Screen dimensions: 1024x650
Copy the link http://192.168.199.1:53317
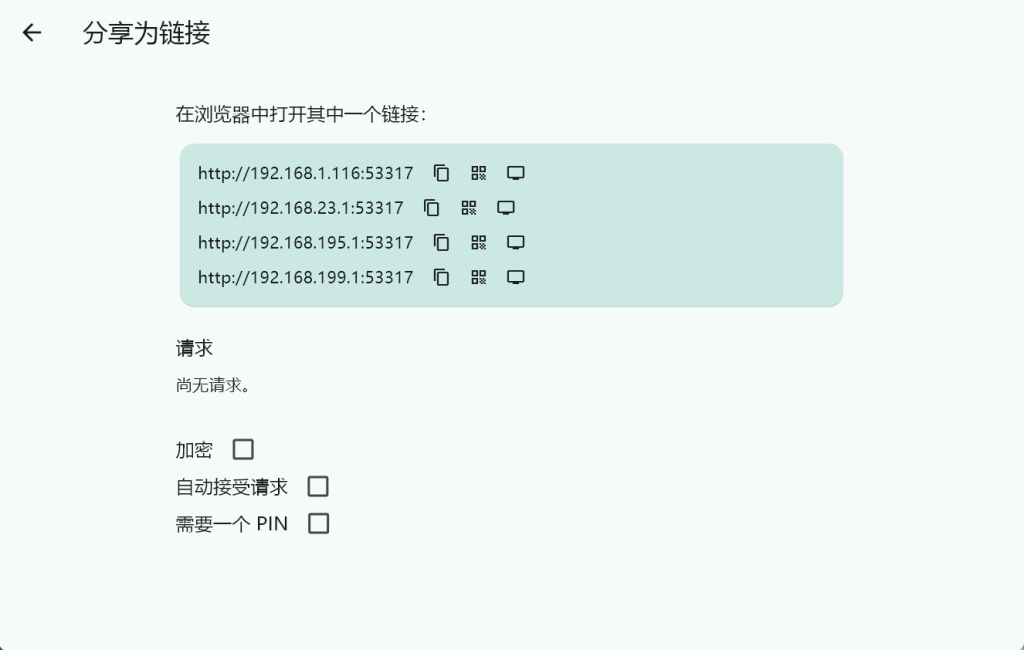[x=441, y=277]
